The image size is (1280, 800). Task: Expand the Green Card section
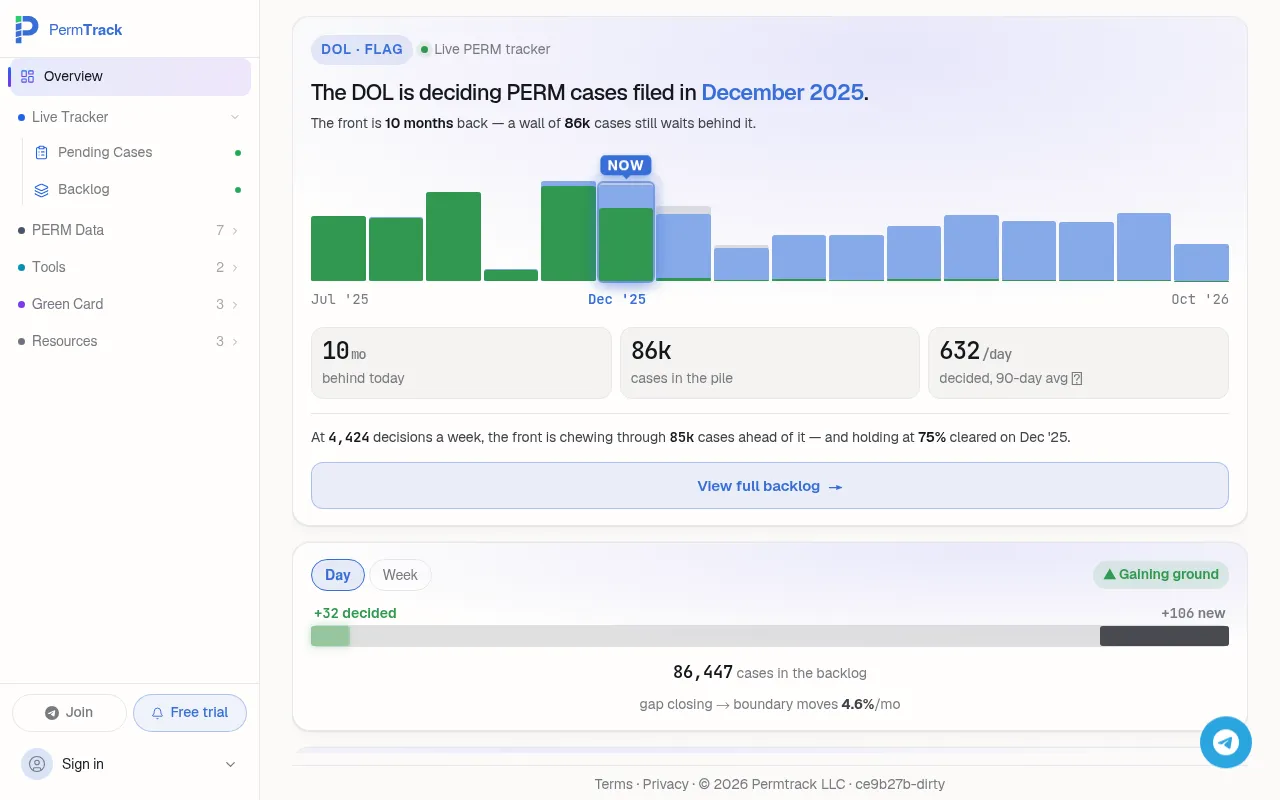[130, 304]
